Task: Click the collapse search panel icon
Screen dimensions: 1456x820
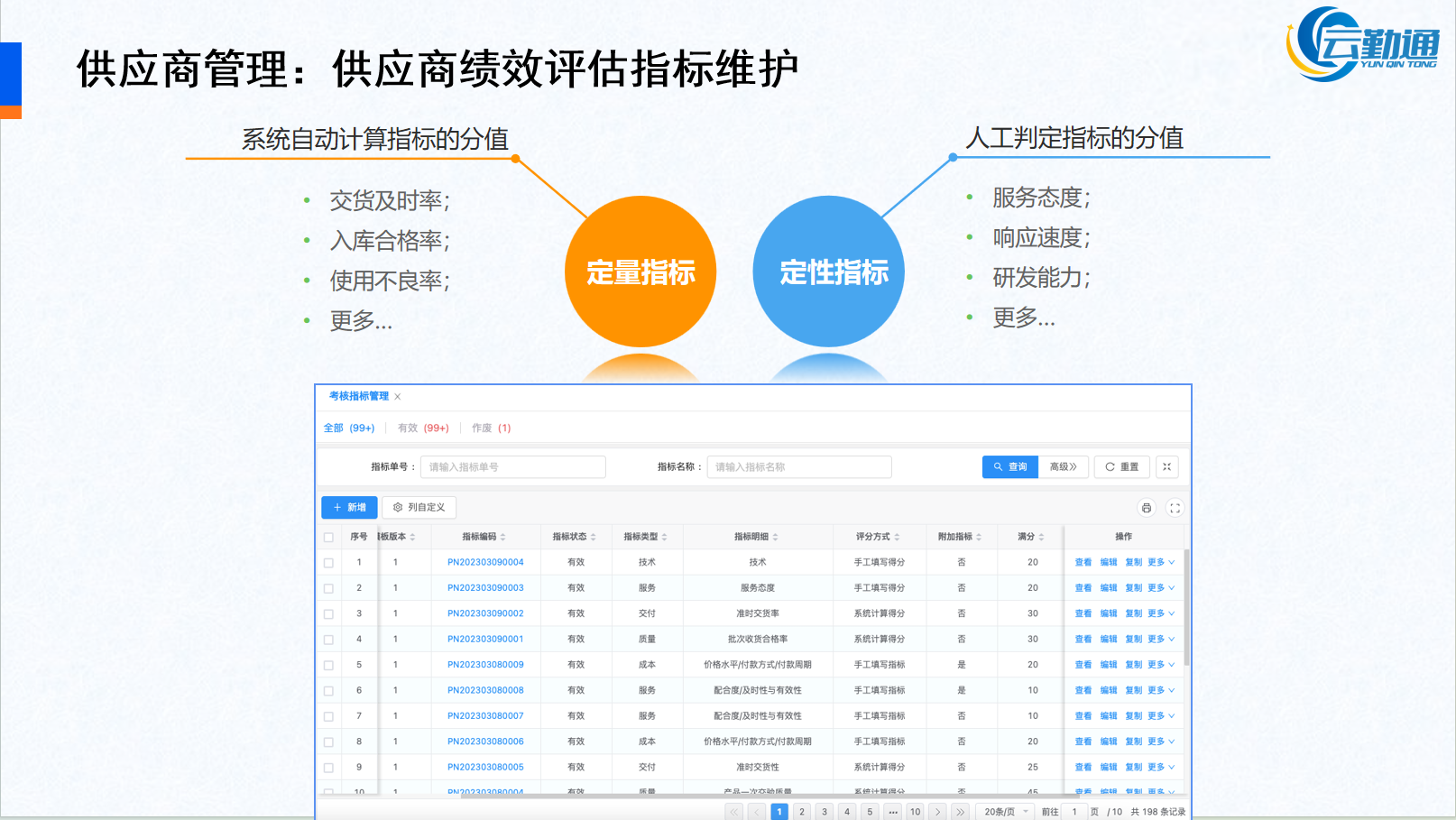Action: [x=1166, y=466]
